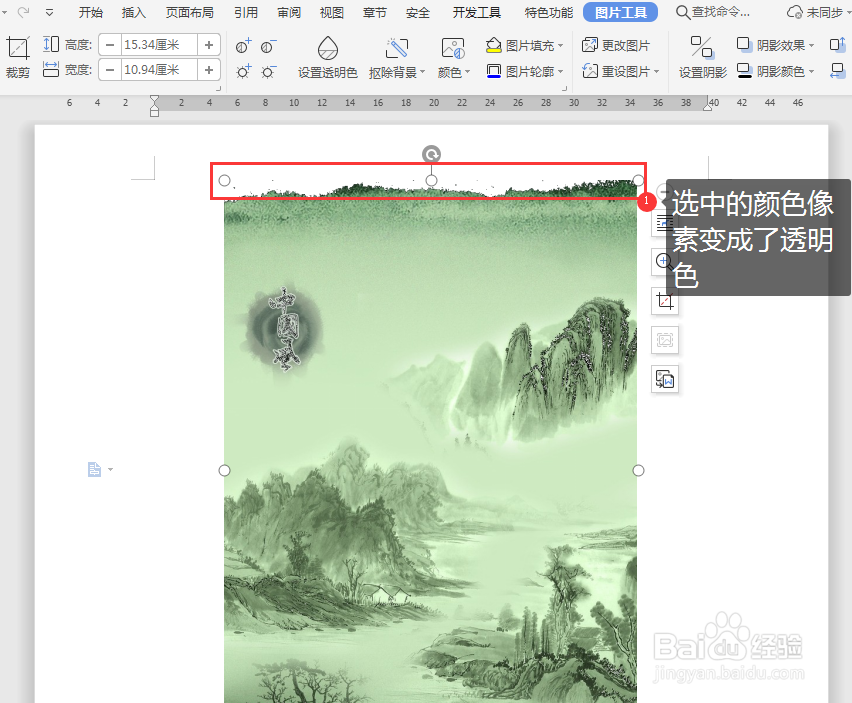Decrease height with minus button
Screen dimensions: 852x703
click(110, 45)
